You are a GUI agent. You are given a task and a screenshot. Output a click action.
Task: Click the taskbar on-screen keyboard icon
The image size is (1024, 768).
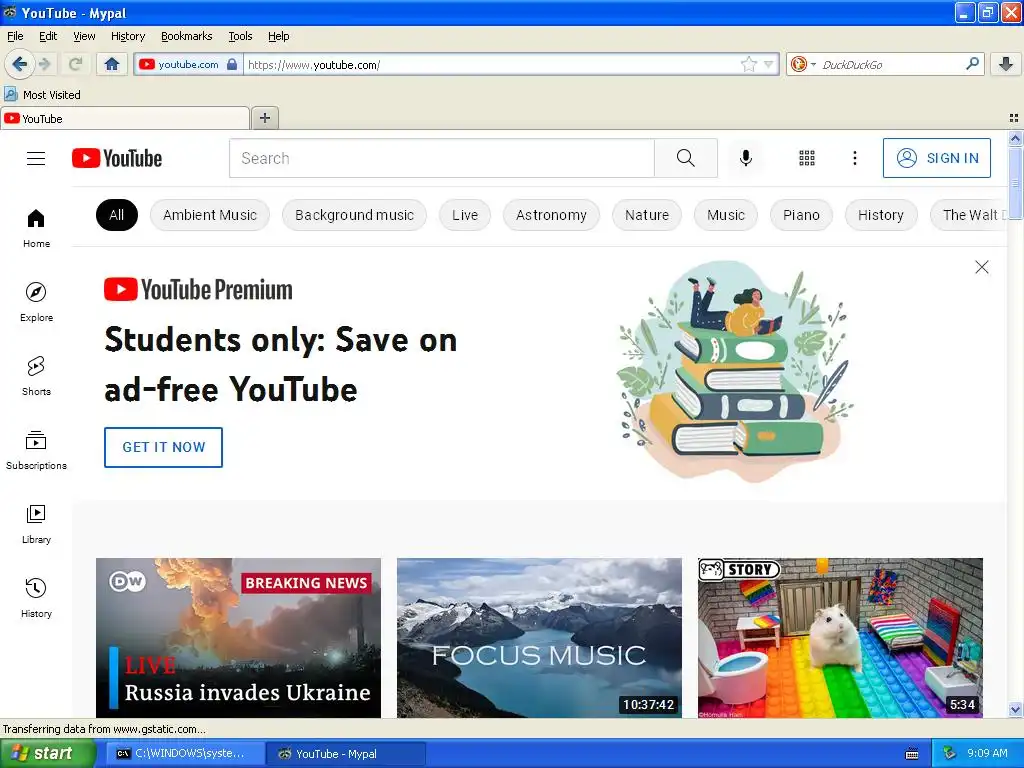tap(912, 754)
